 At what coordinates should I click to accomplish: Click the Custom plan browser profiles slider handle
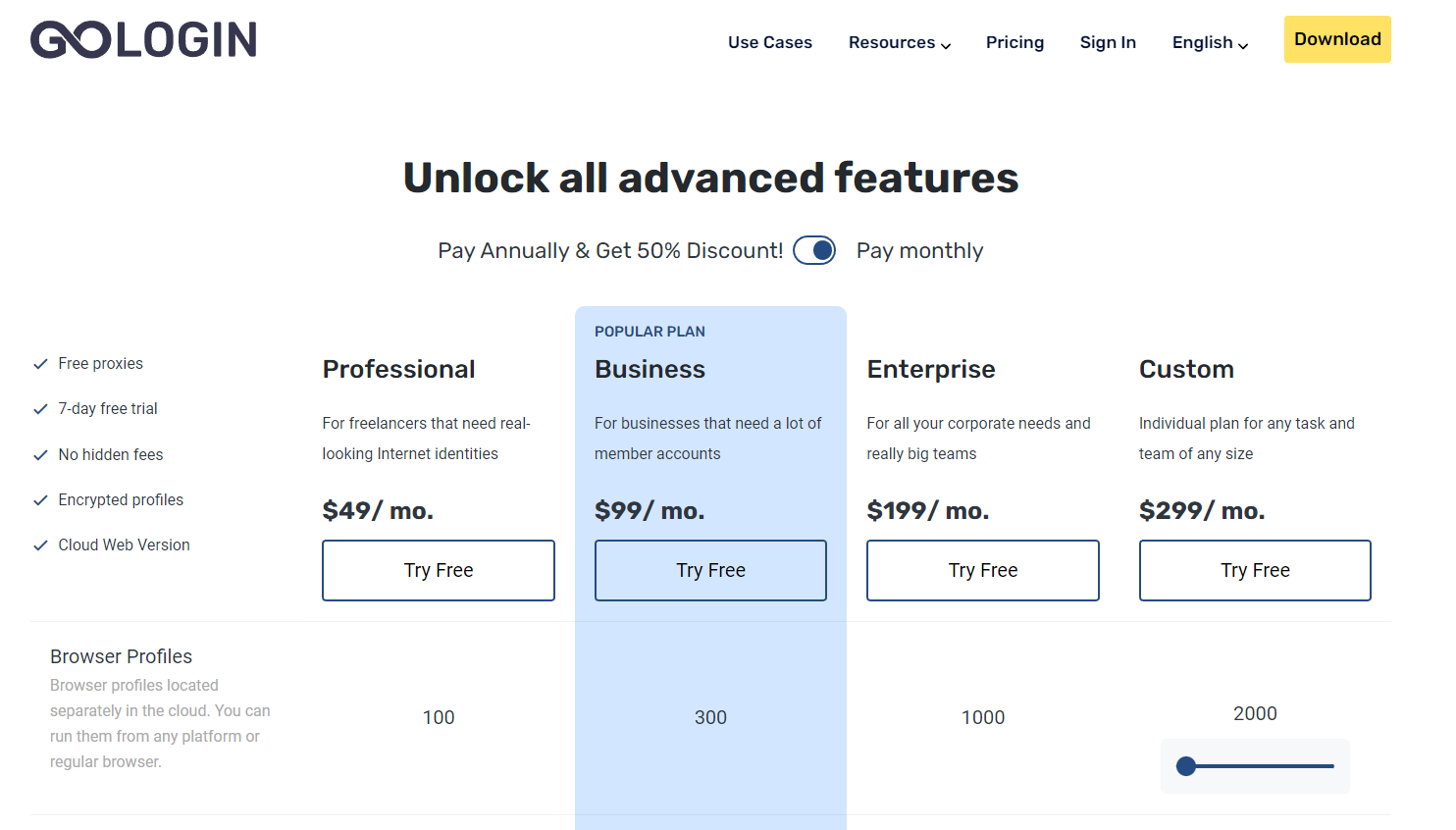click(1186, 766)
